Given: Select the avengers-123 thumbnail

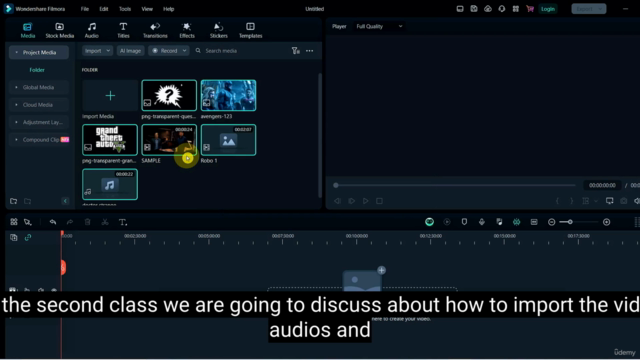Looking at the screenshot, I should click(x=228, y=96).
